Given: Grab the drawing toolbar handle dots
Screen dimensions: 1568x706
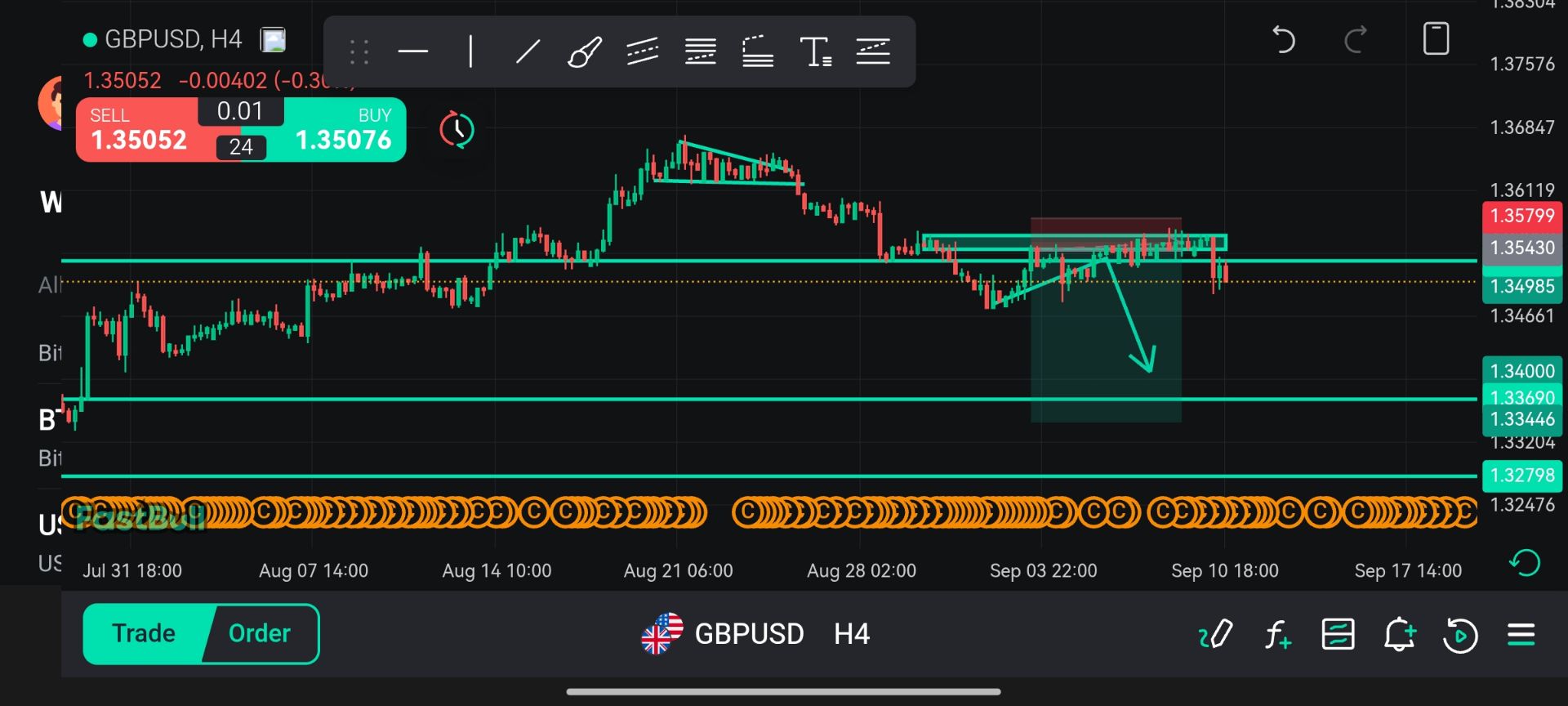Looking at the screenshot, I should pos(359,51).
